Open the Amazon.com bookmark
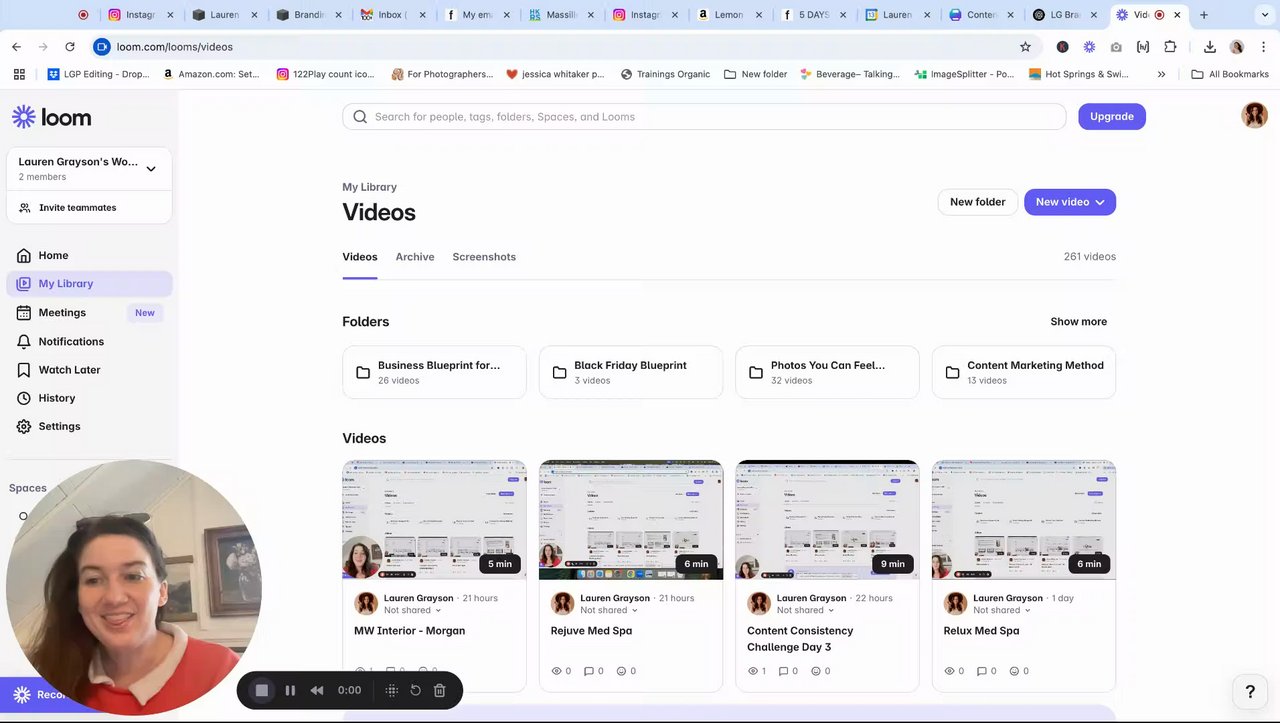This screenshot has width=1280, height=723. click(210, 74)
